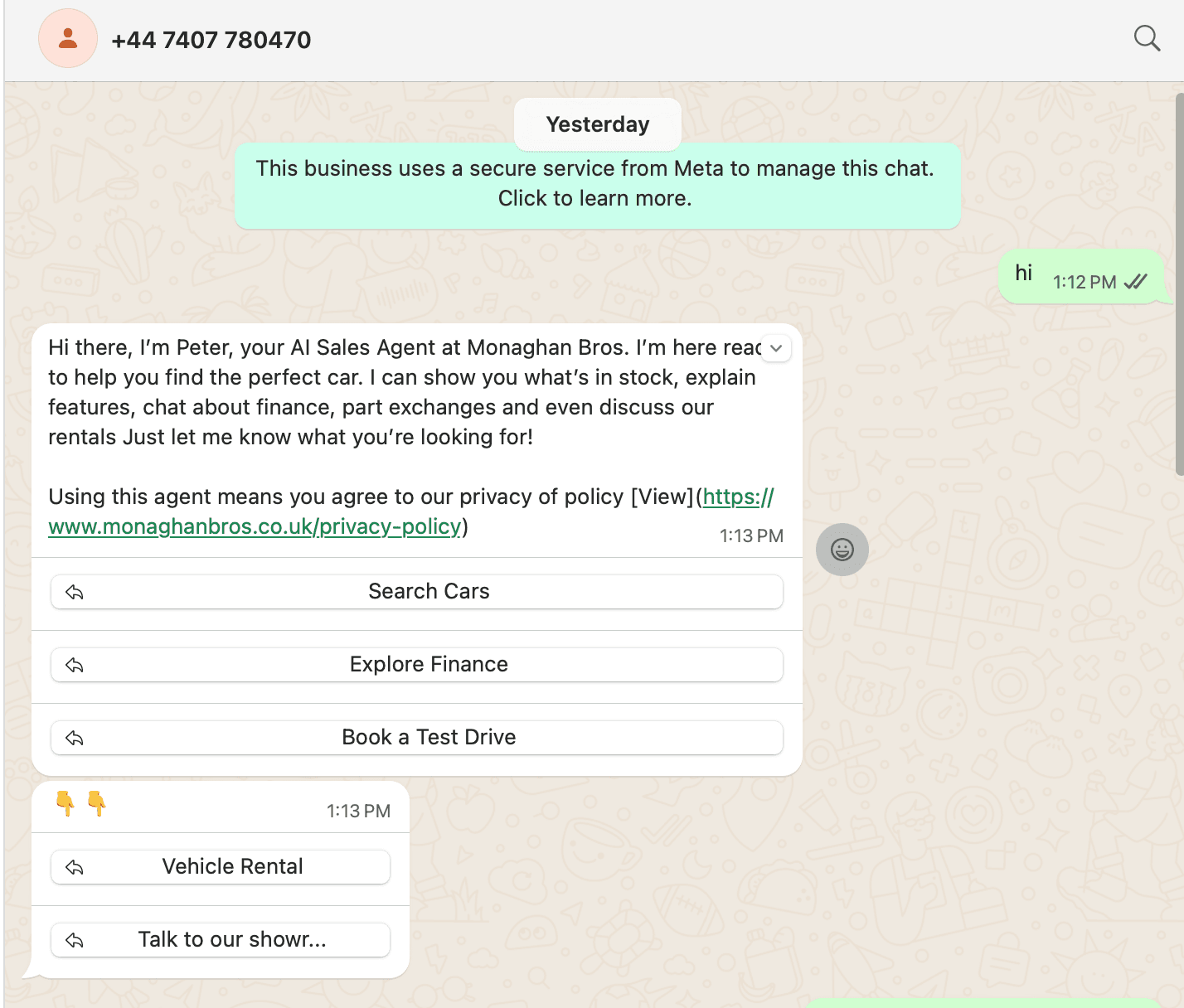
Task: Click the emoji reaction button
Action: coord(842,550)
